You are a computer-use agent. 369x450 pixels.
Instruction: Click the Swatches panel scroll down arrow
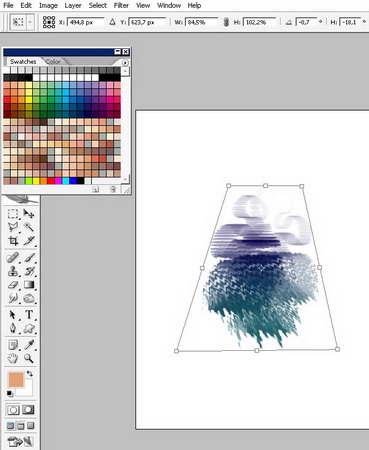point(125,179)
